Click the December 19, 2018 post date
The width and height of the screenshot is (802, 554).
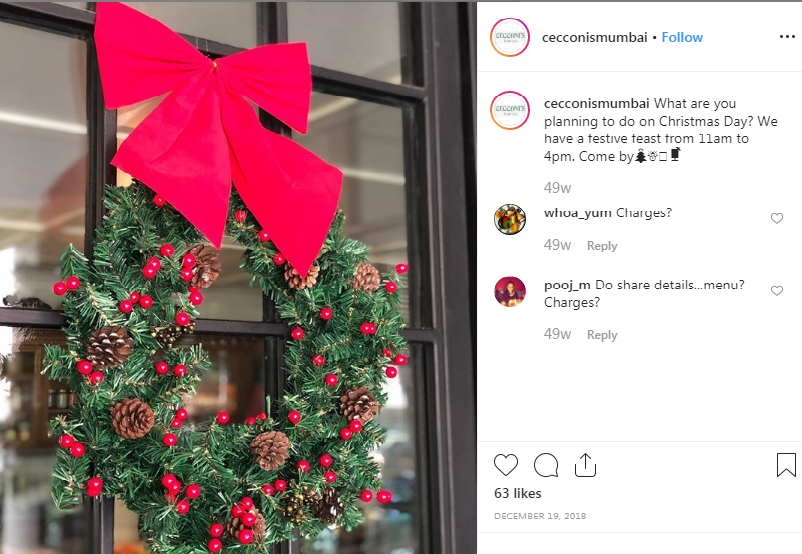[540, 516]
